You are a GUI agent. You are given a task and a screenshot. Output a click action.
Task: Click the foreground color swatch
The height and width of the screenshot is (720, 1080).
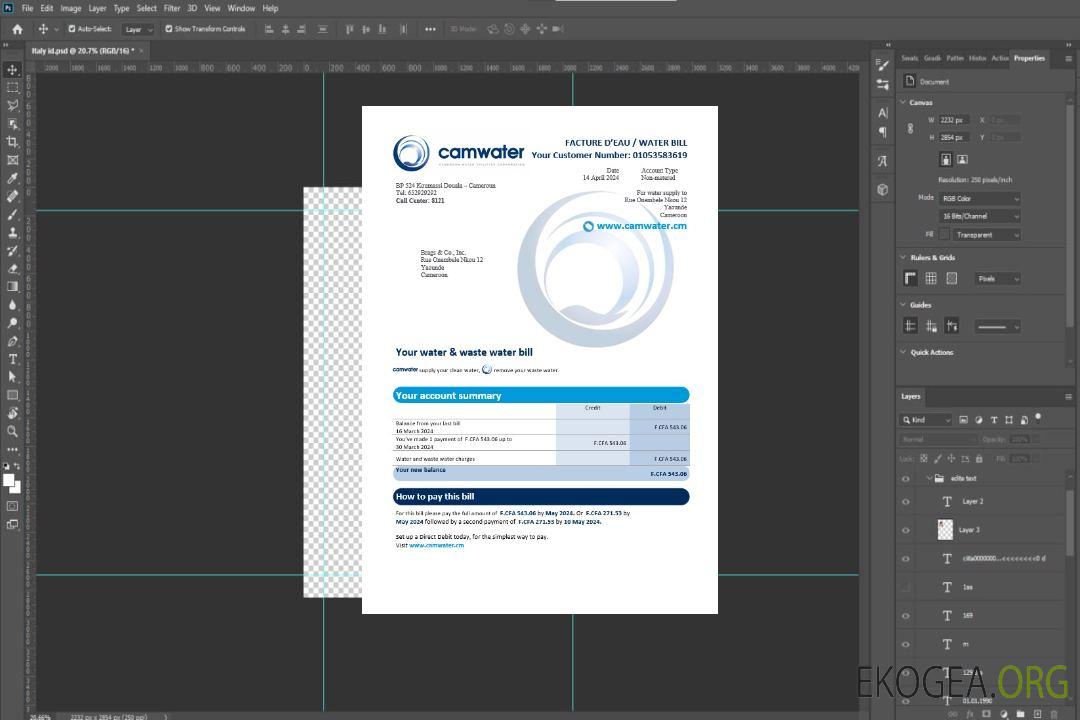(9, 480)
